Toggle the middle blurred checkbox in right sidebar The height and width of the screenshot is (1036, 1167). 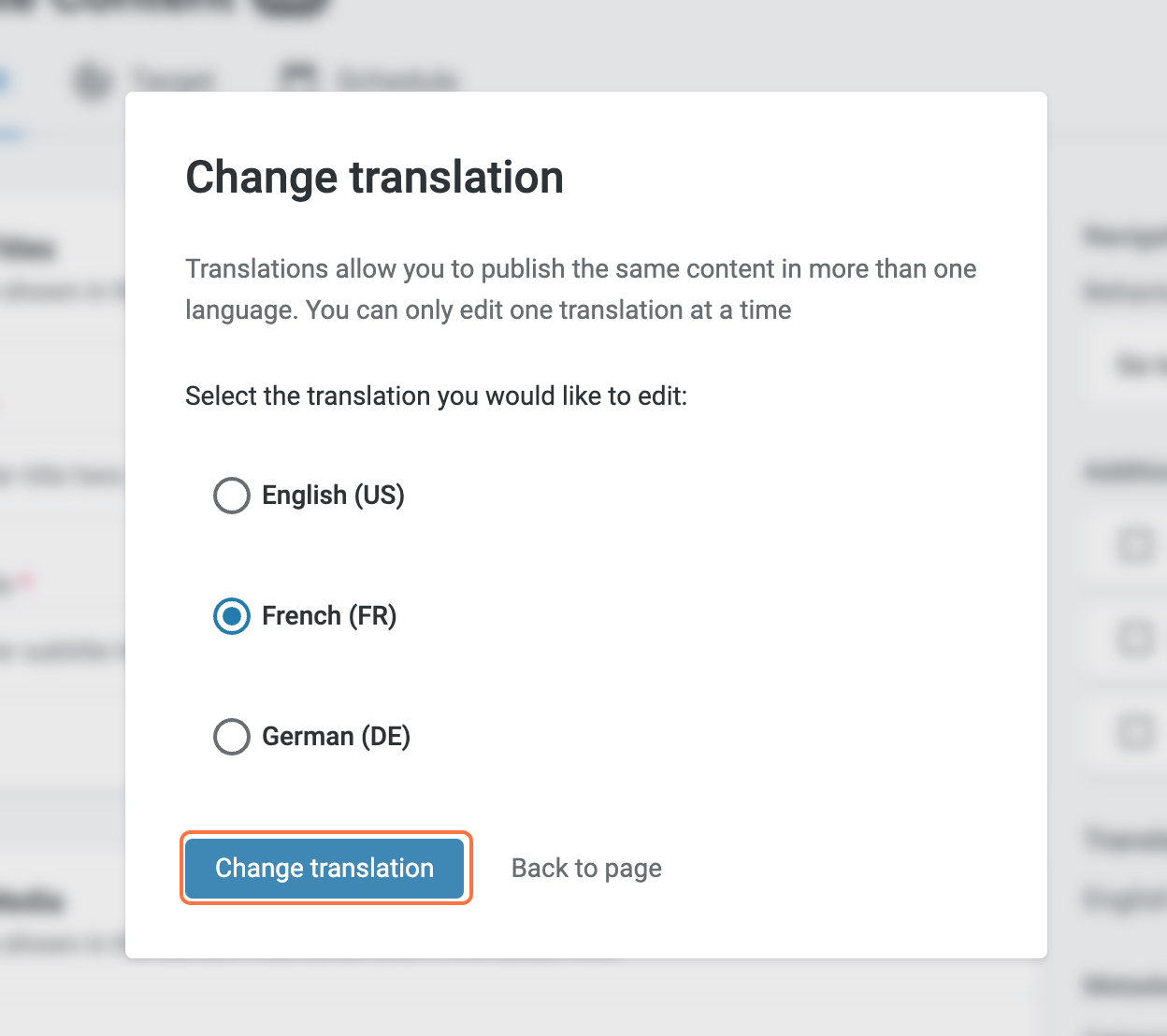1136,640
